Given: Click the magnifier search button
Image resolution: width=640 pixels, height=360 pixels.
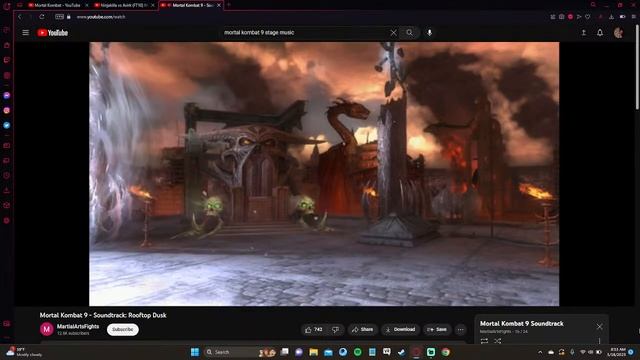Looking at the screenshot, I should pyautogui.click(x=409, y=33).
